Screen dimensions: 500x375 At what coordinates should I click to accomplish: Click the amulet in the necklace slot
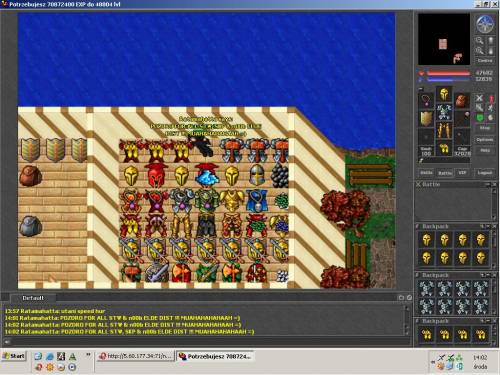coord(426,100)
